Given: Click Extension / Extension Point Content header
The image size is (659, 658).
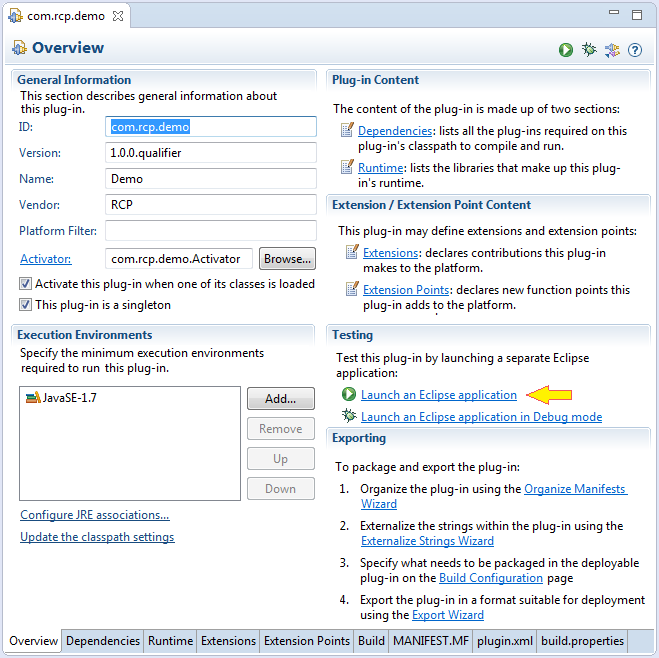Looking at the screenshot, I should (x=431, y=205).
